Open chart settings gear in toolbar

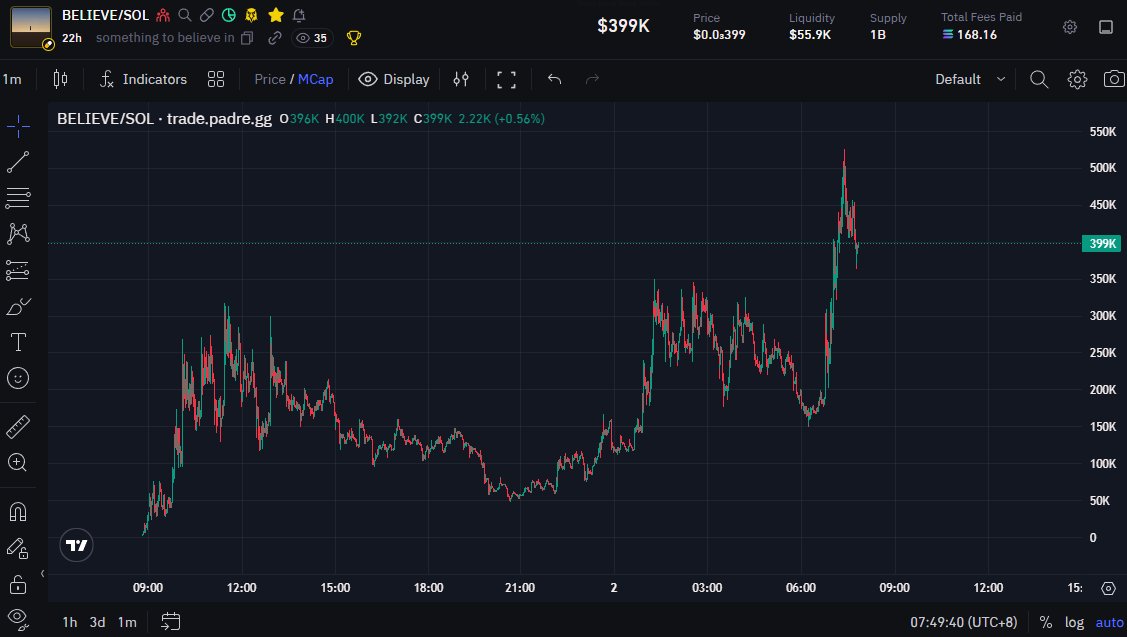click(1077, 79)
